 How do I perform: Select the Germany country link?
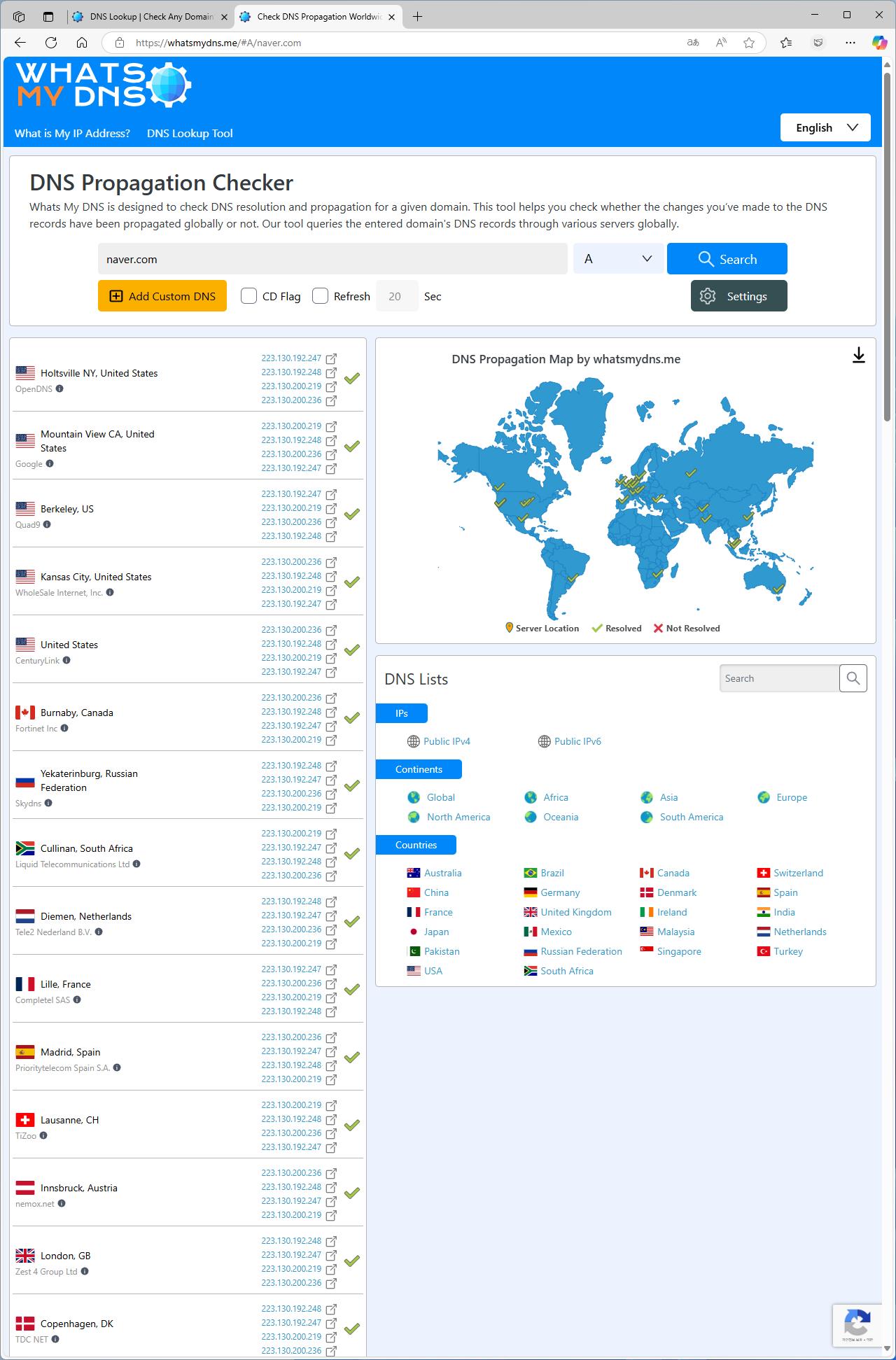click(560, 892)
